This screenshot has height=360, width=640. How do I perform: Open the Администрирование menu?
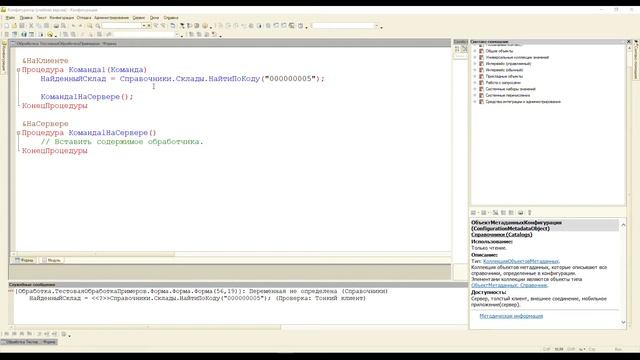[x=111, y=18]
